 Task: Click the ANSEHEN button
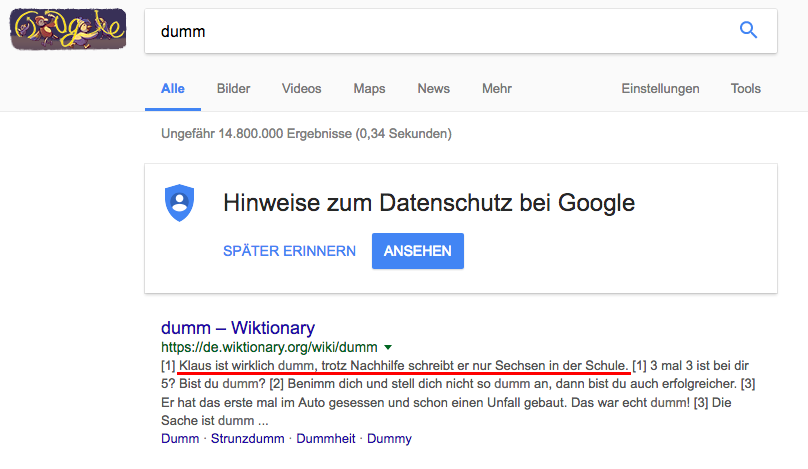(x=418, y=251)
